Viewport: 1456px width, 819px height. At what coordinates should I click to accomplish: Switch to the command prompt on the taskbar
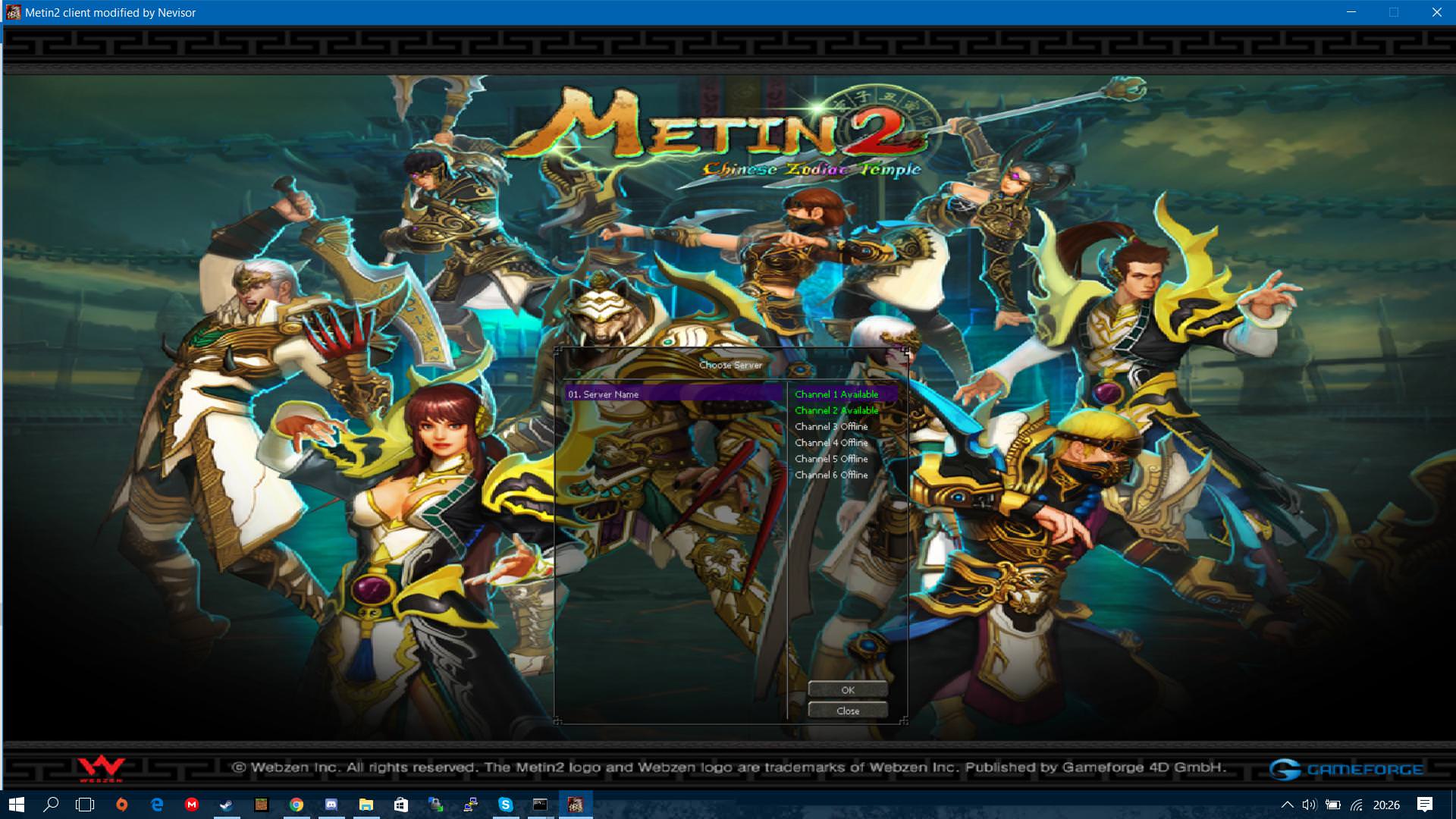[x=540, y=805]
